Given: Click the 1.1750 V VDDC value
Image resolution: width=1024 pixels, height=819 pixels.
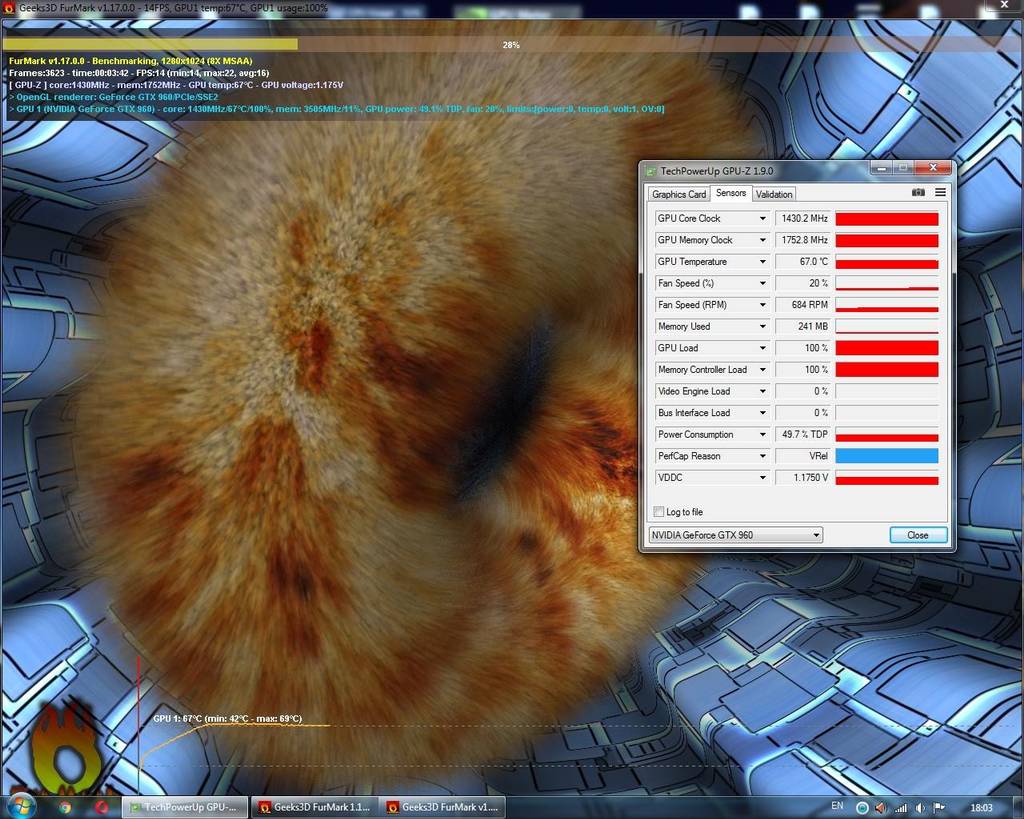Looking at the screenshot, I should coord(802,477).
